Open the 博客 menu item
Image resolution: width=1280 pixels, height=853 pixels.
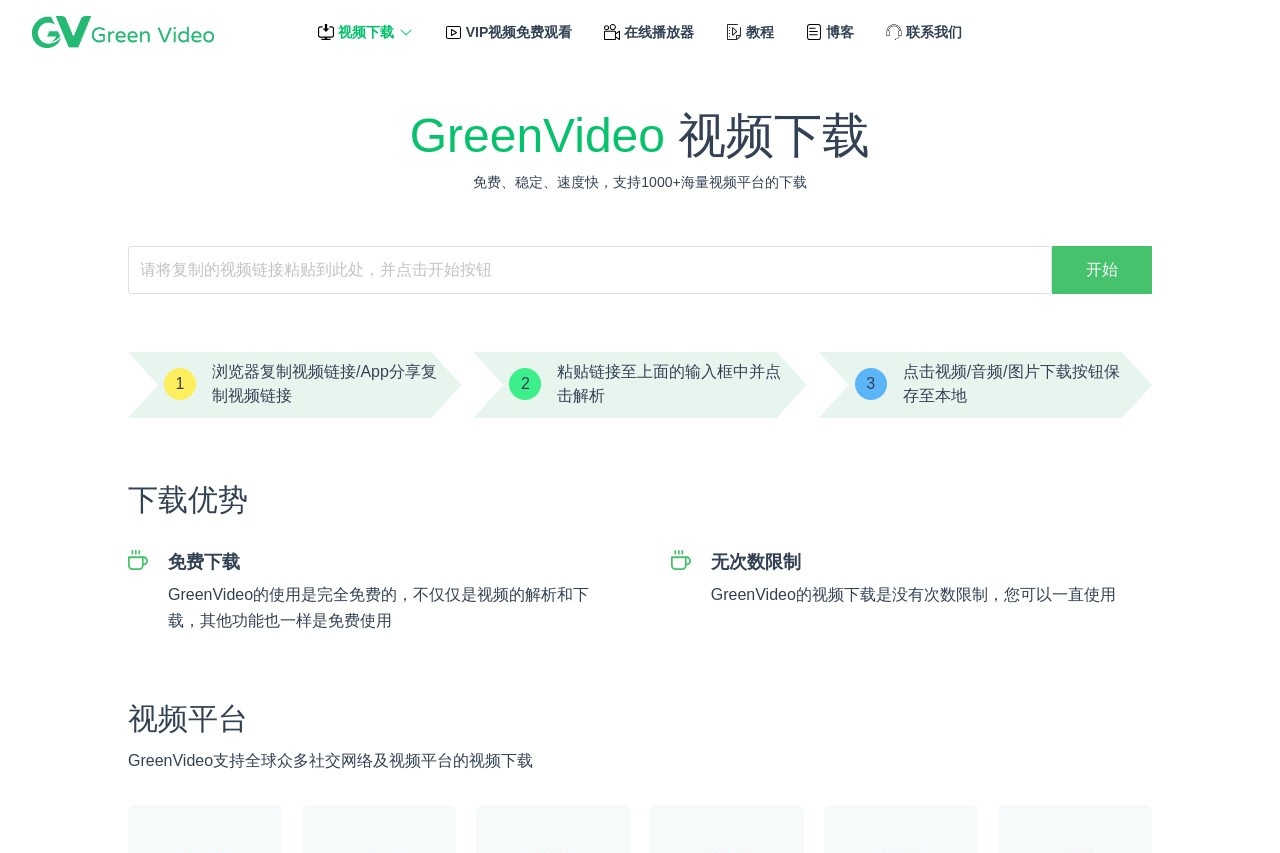click(x=840, y=32)
